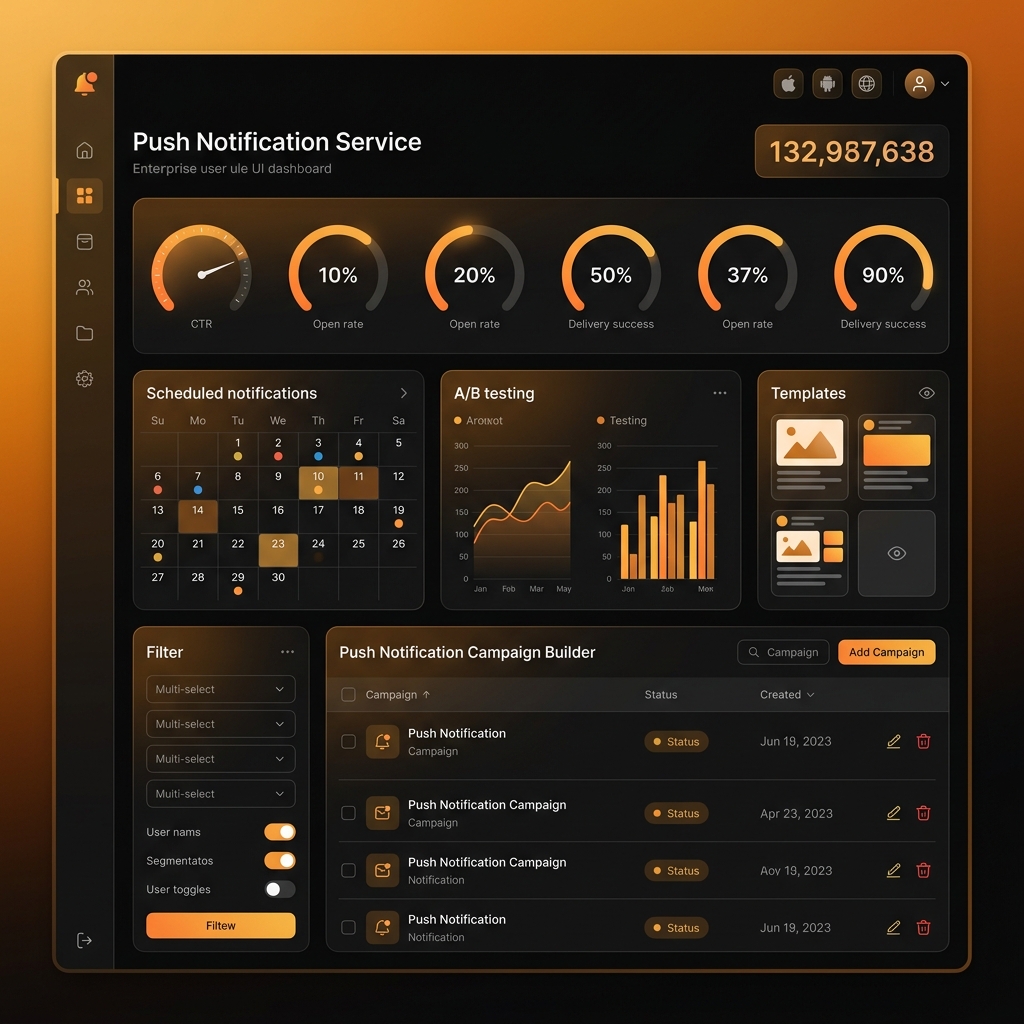Click the user avatar icon
The height and width of the screenshot is (1024, 1024).
920,84
